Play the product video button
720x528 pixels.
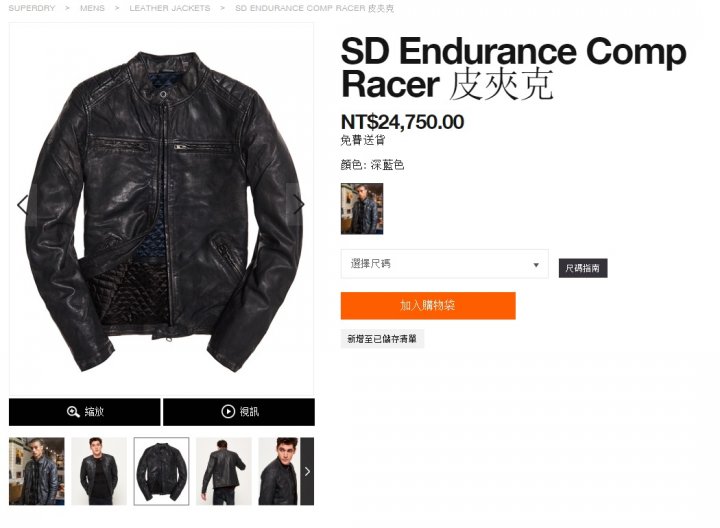click(x=239, y=412)
